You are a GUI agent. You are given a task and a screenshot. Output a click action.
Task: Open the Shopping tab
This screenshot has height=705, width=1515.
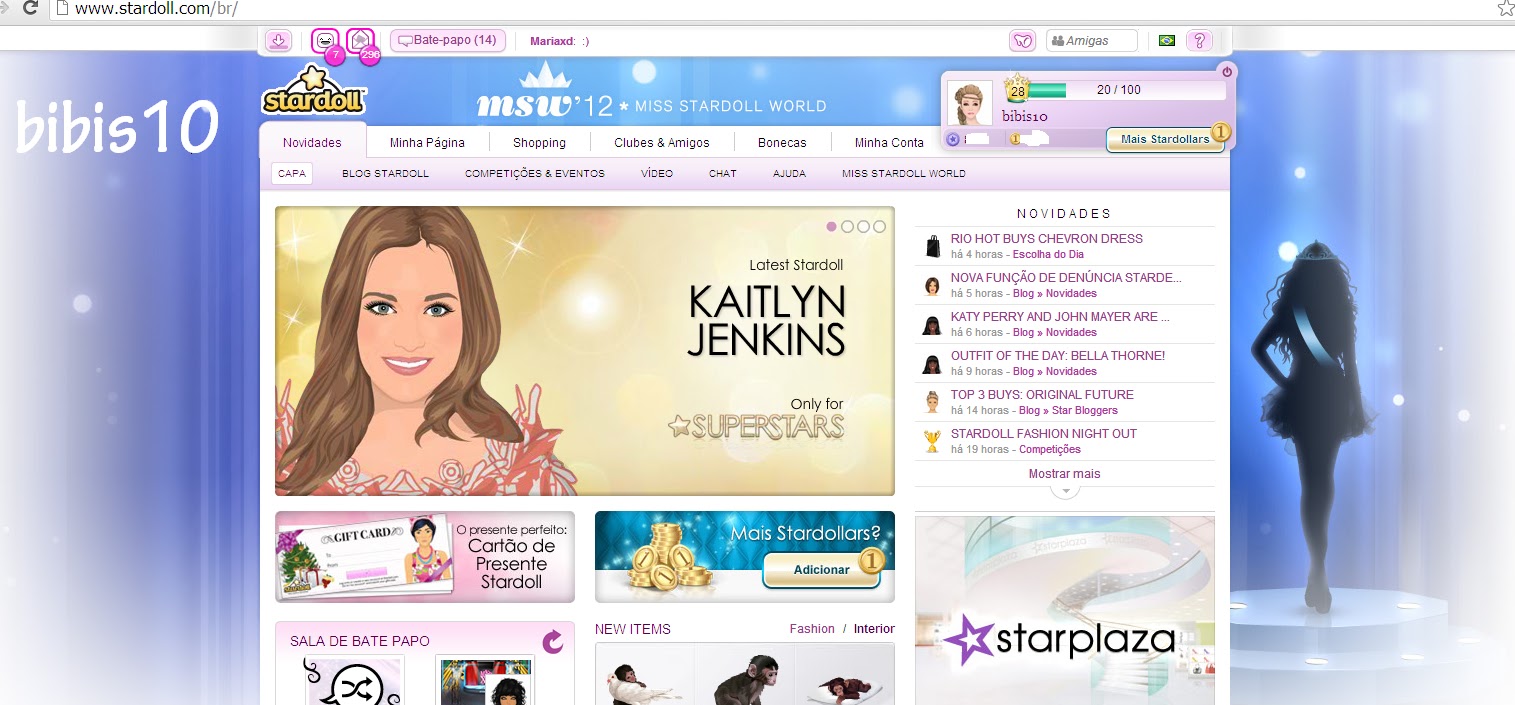(540, 143)
